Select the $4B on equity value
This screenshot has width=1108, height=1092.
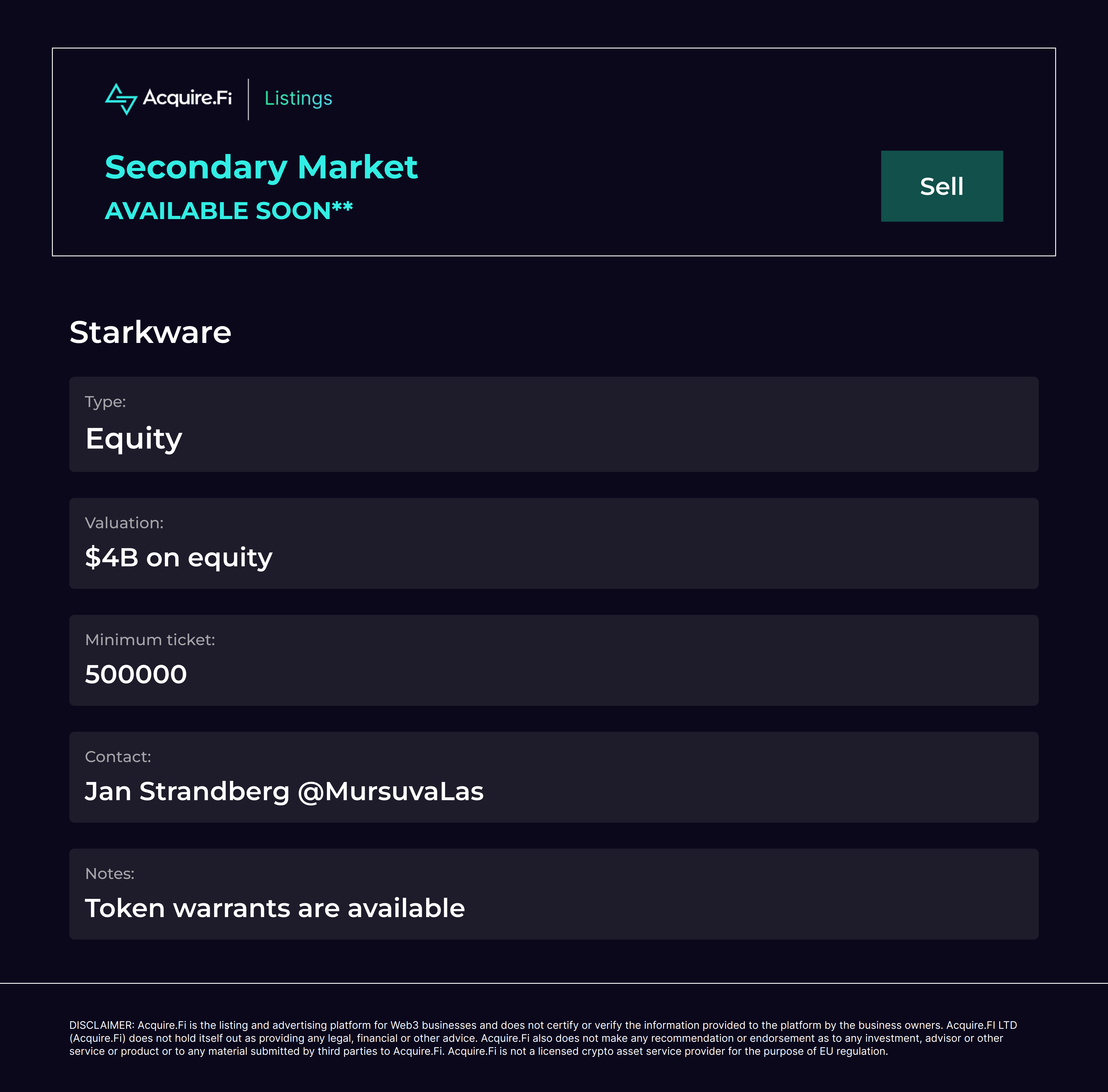pos(179,557)
